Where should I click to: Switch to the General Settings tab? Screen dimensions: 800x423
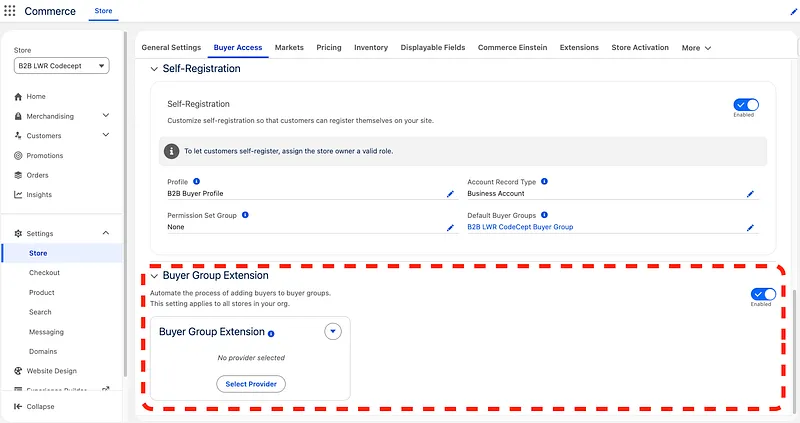pyautogui.click(x=171, y=47)
